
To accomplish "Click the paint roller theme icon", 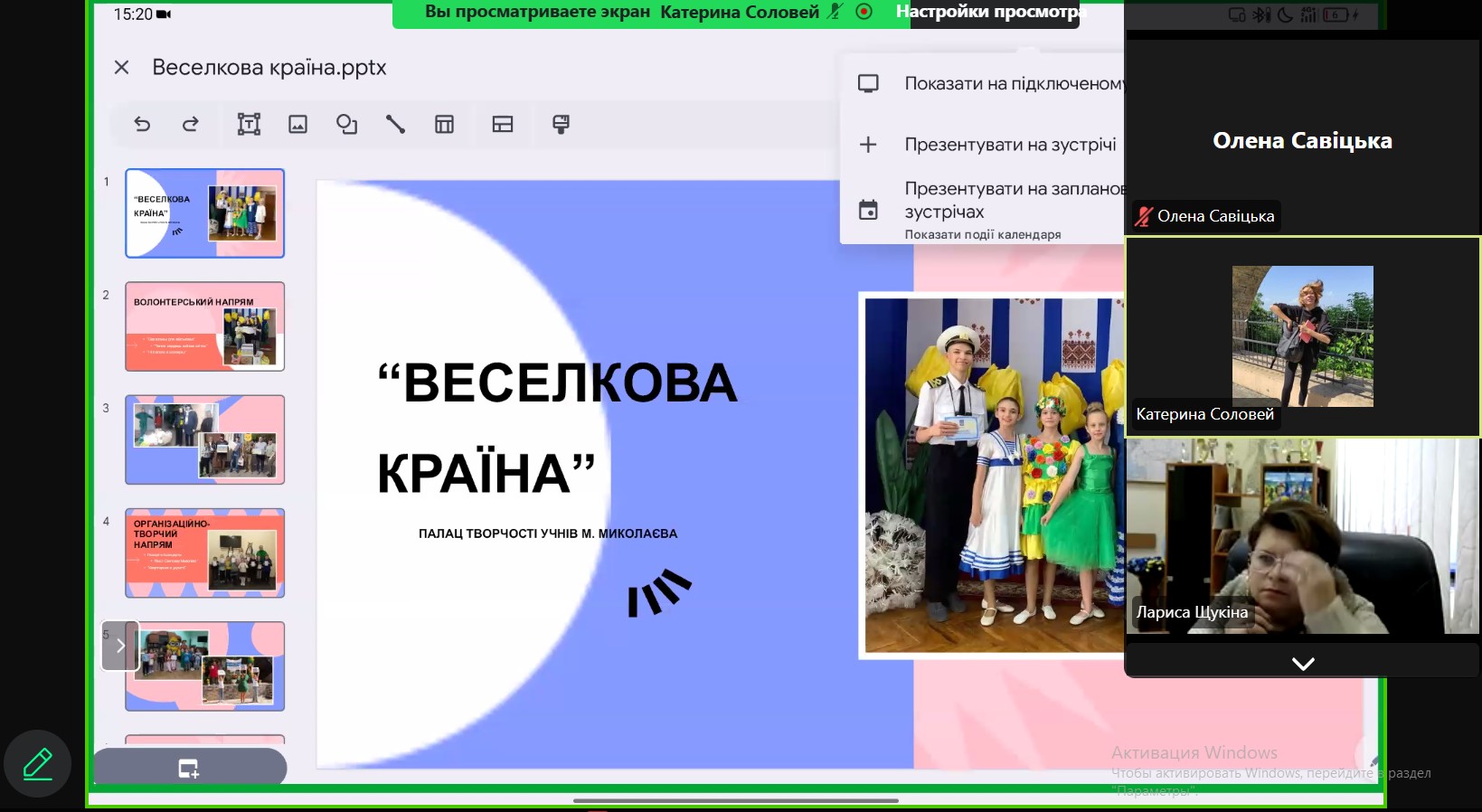I will click(561, 125).
